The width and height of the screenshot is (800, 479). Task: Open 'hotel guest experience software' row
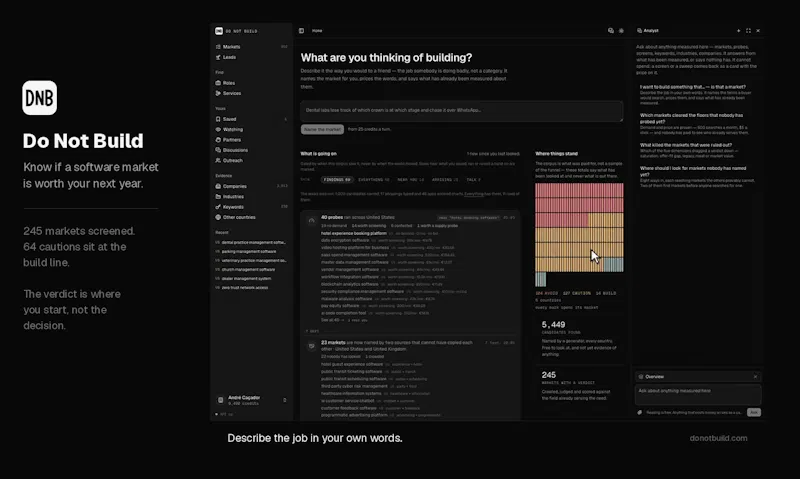[x=352, y=364]
